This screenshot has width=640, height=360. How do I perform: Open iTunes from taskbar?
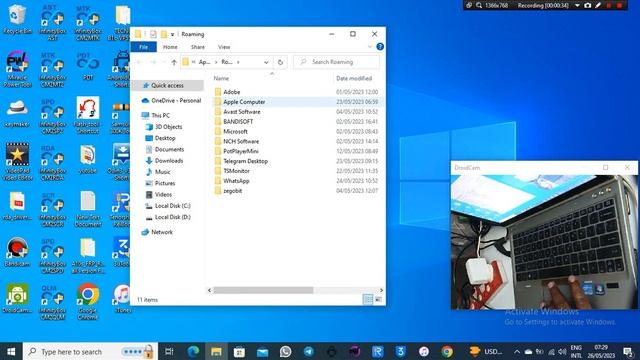(424, 351)
